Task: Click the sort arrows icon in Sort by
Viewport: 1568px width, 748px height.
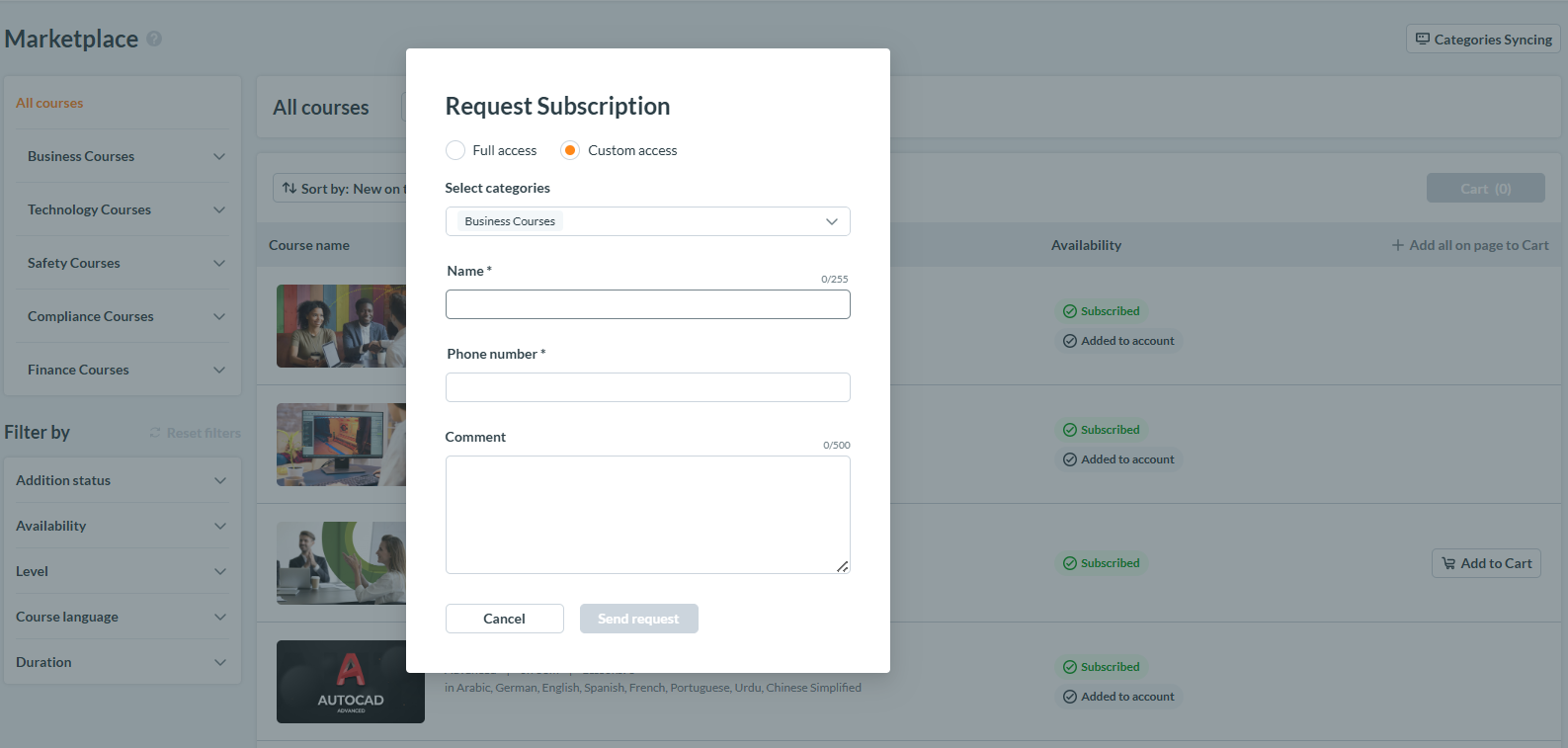Action: coord(289,188)
